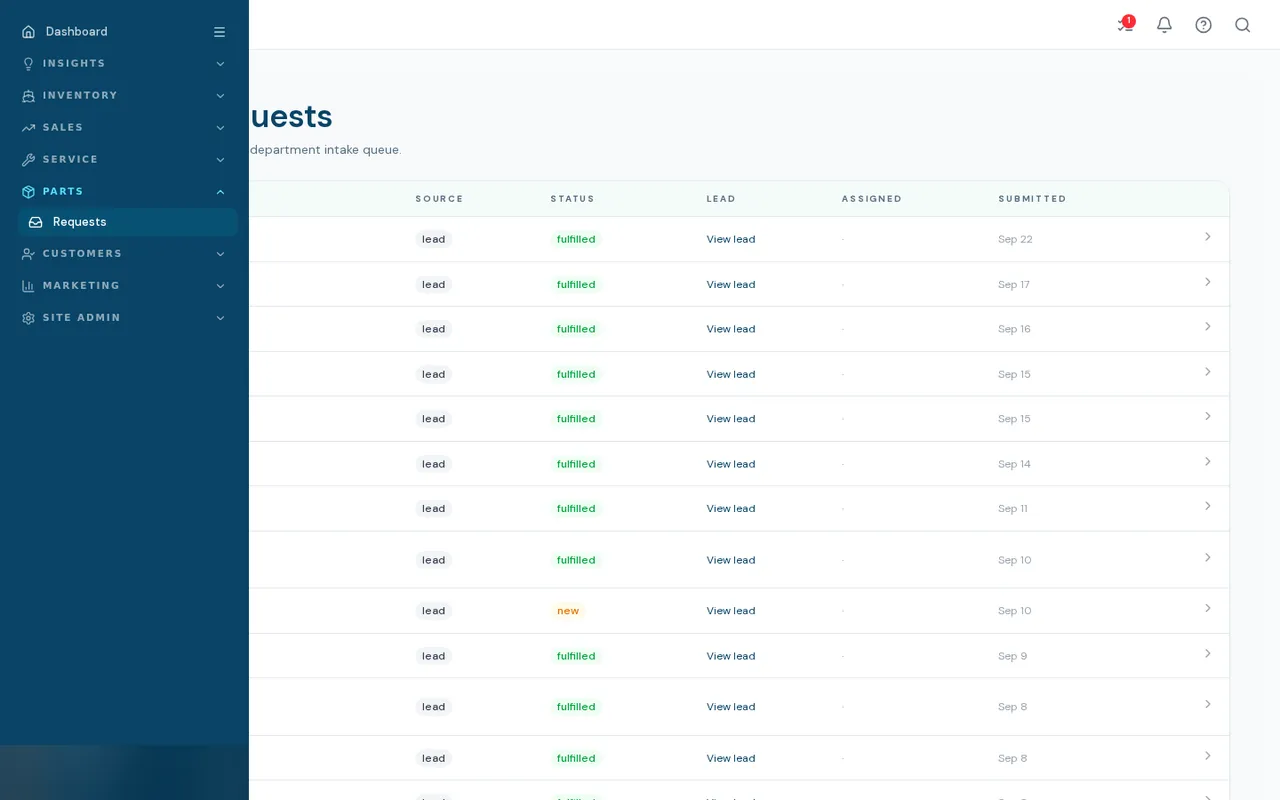Open View lead for Sep 22 row

click(731, 239)
